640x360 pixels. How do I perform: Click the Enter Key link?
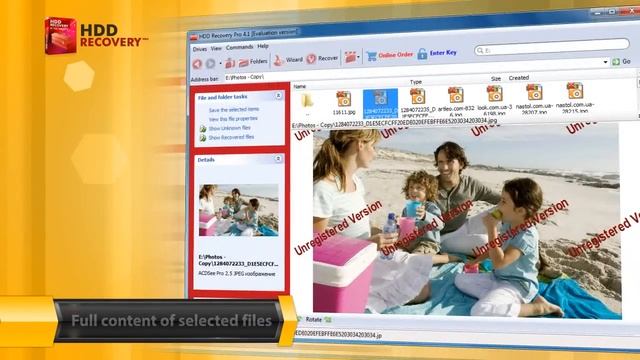click(x=443, y=53)
